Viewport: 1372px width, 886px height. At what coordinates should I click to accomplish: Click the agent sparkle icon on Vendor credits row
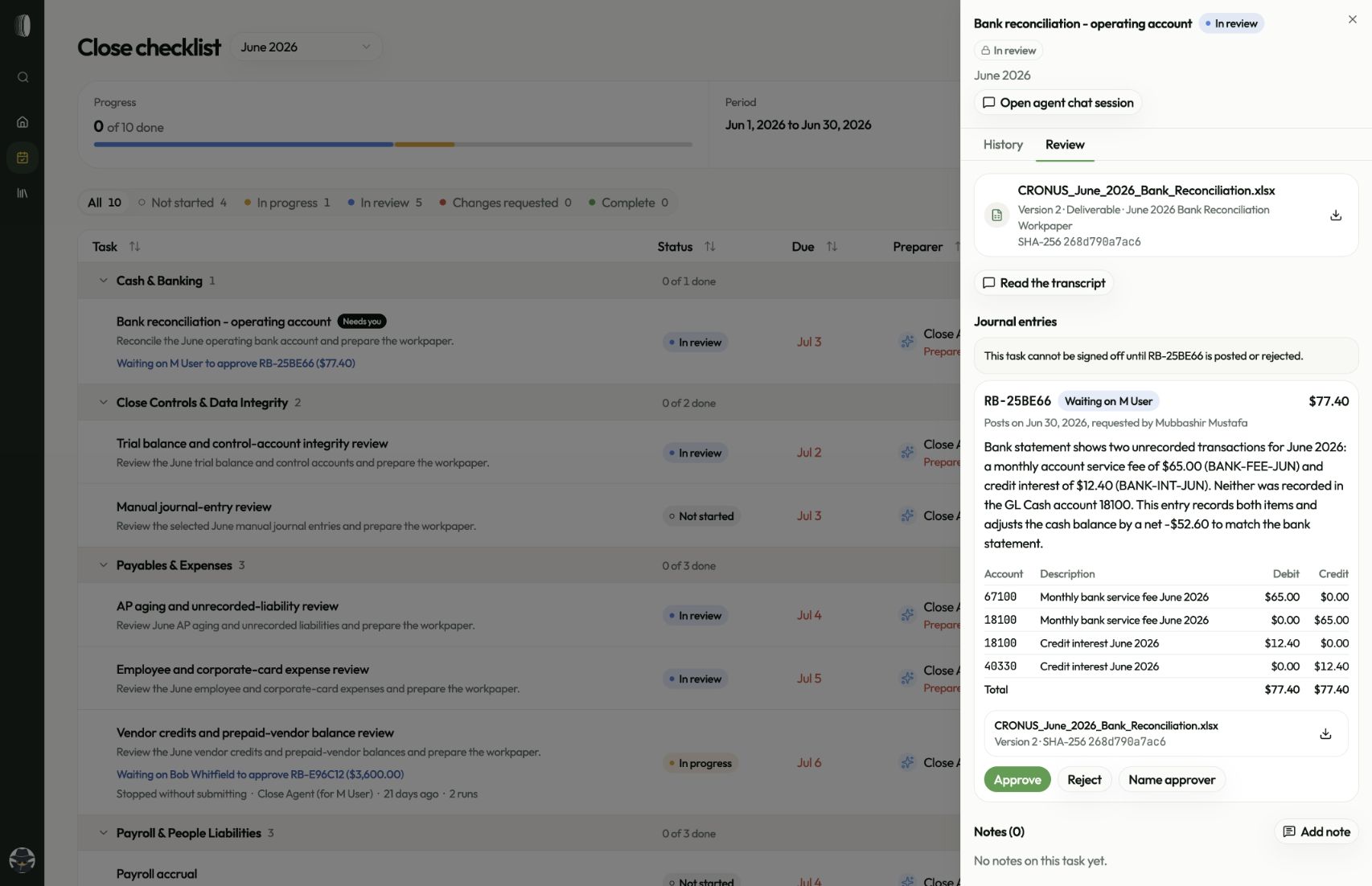(907, 763)
